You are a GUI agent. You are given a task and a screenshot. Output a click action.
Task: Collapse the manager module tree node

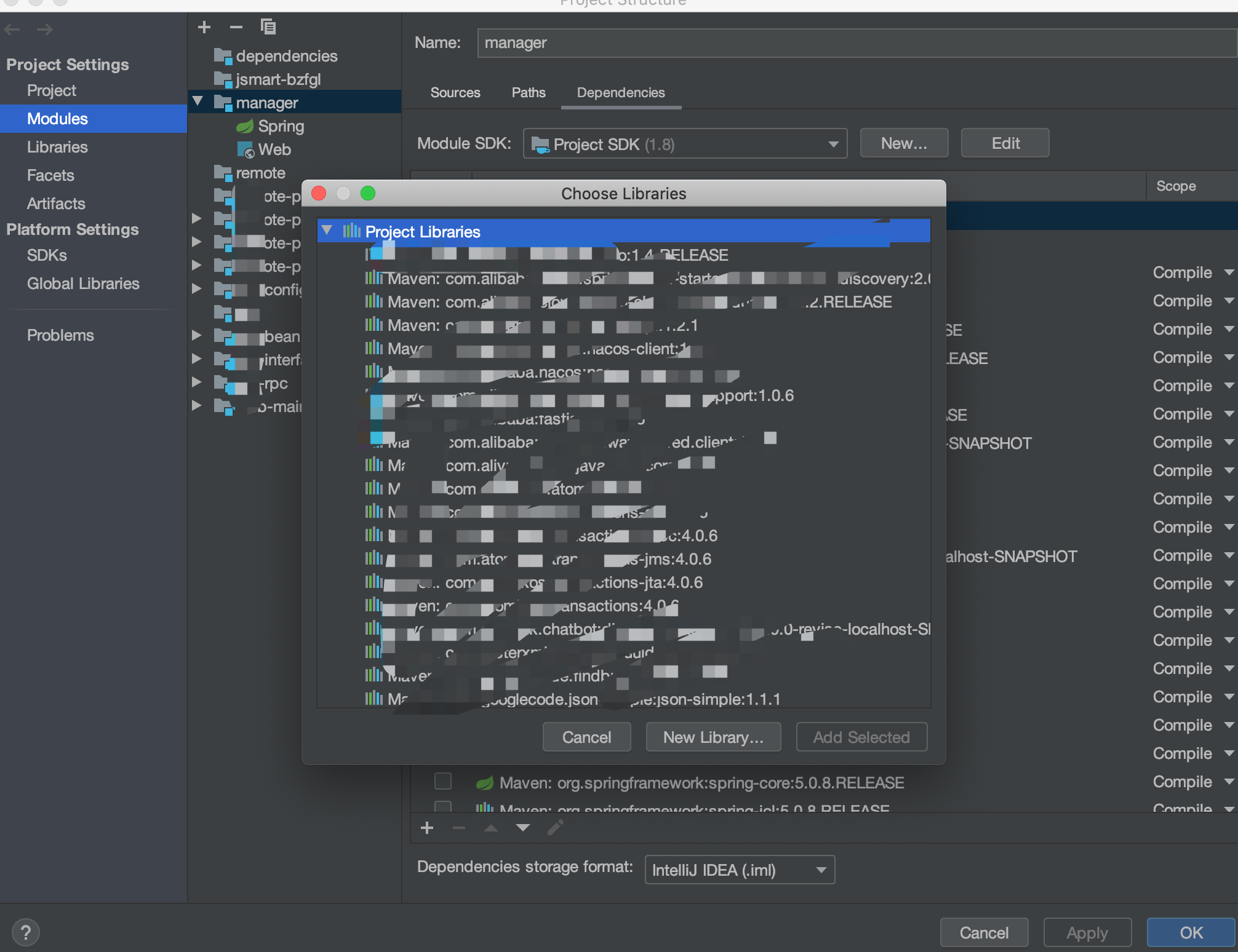click(x=198, y=101)
